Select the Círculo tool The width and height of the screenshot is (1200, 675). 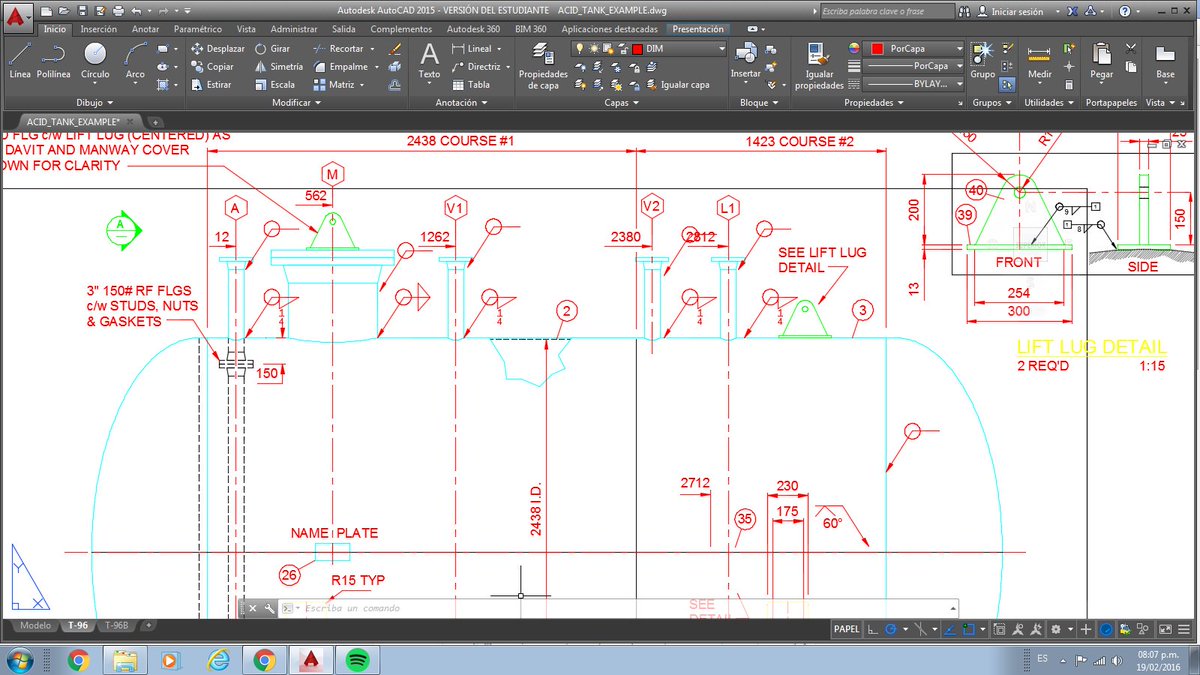point(95,61)
